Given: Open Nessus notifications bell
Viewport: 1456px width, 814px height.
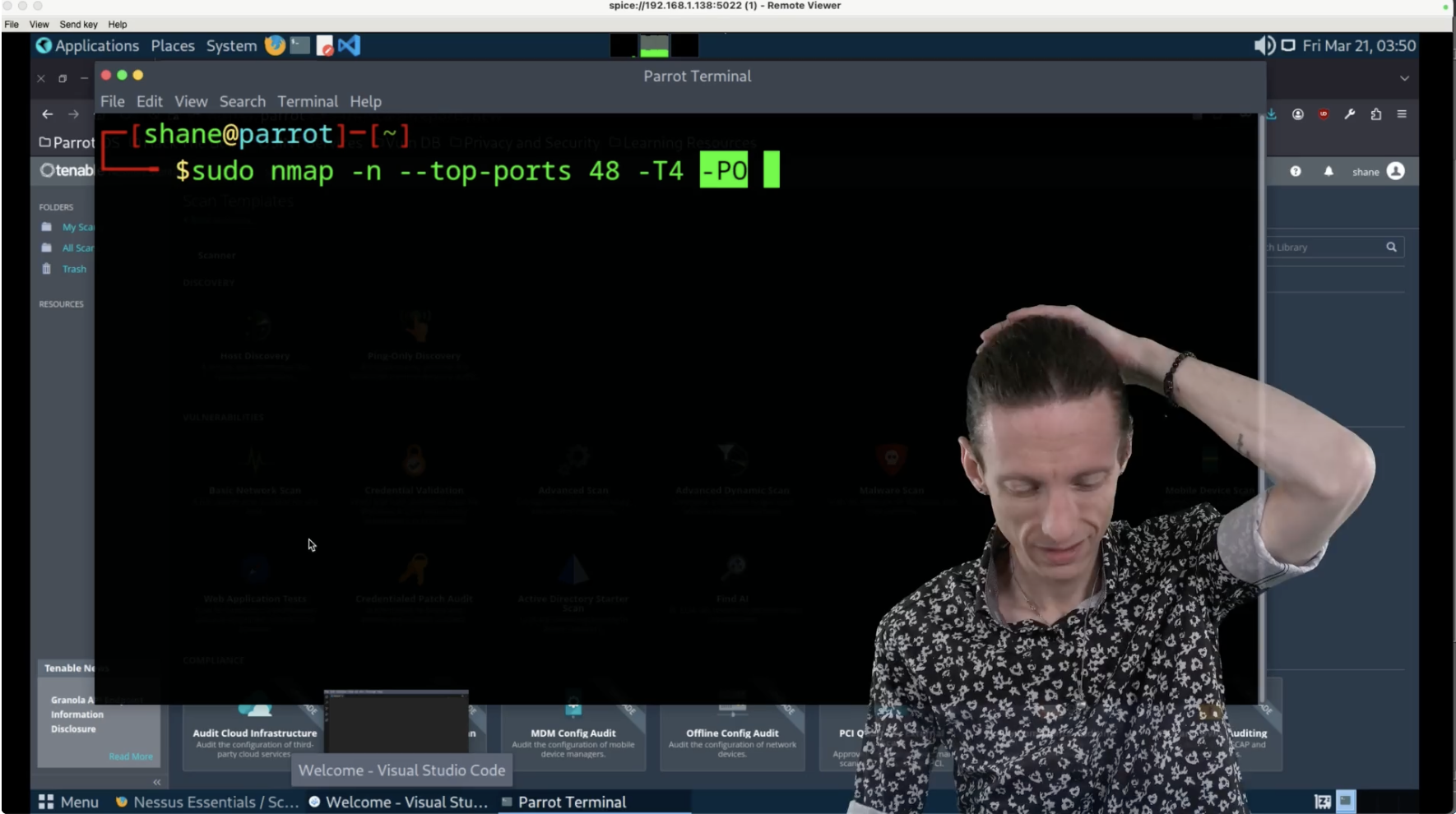Looking at the screenshot, I should [1328, 171].
